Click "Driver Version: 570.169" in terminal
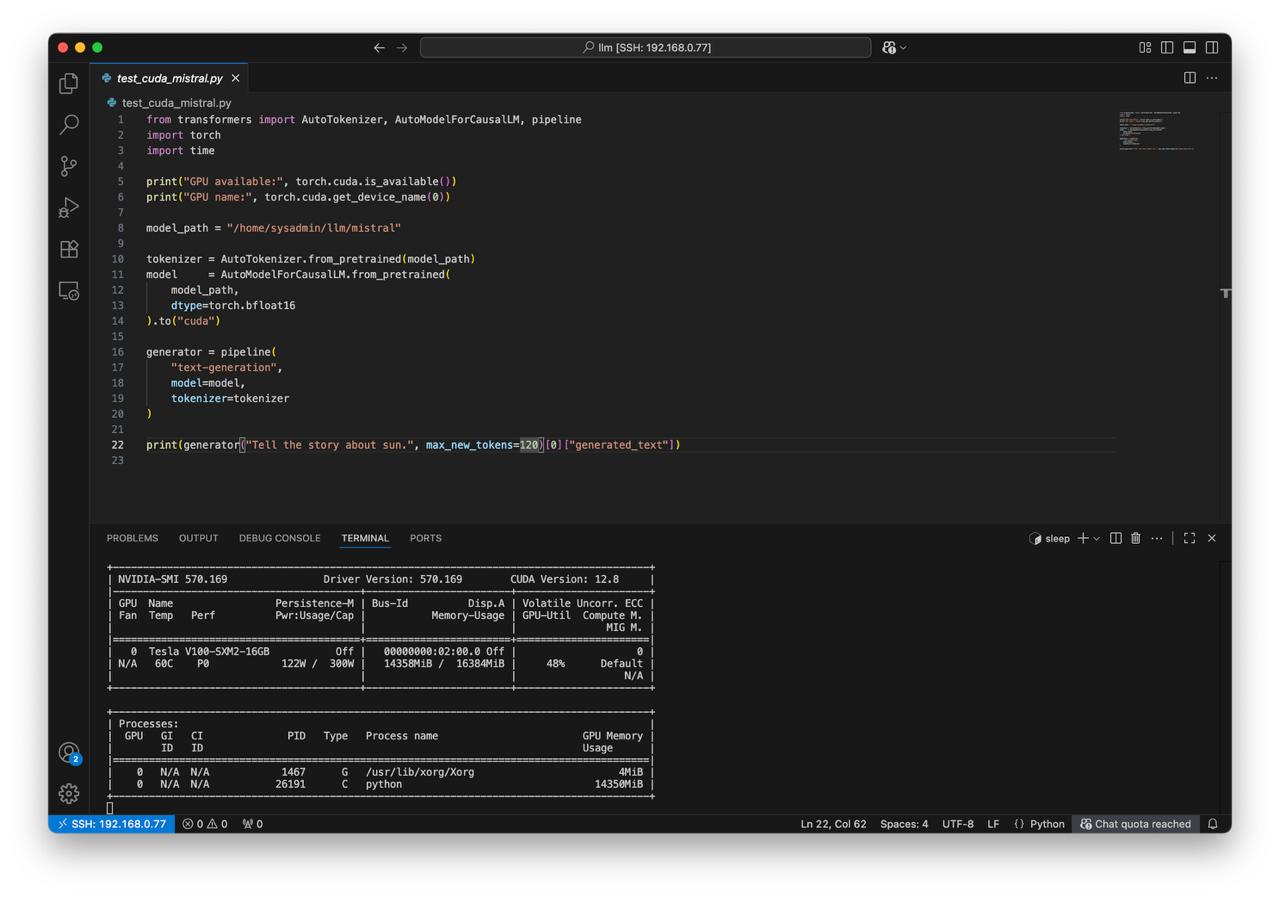The height and width of the screenshot is (897, 1280). point(393,579)
